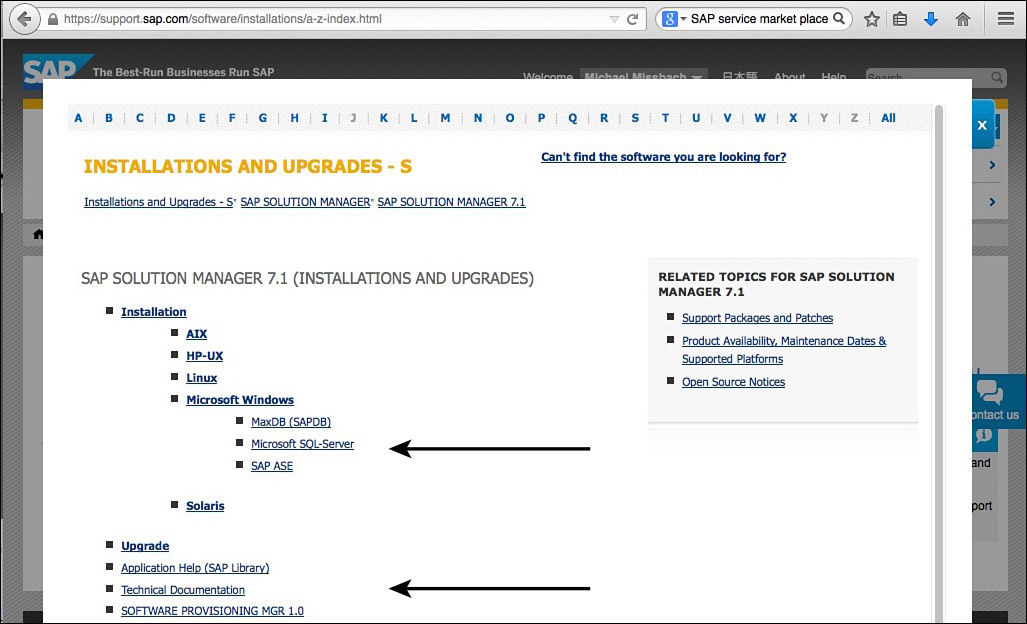Screen dimensions: 1027x624
Task: Click the address bar URL field
Action: point(327,19)
